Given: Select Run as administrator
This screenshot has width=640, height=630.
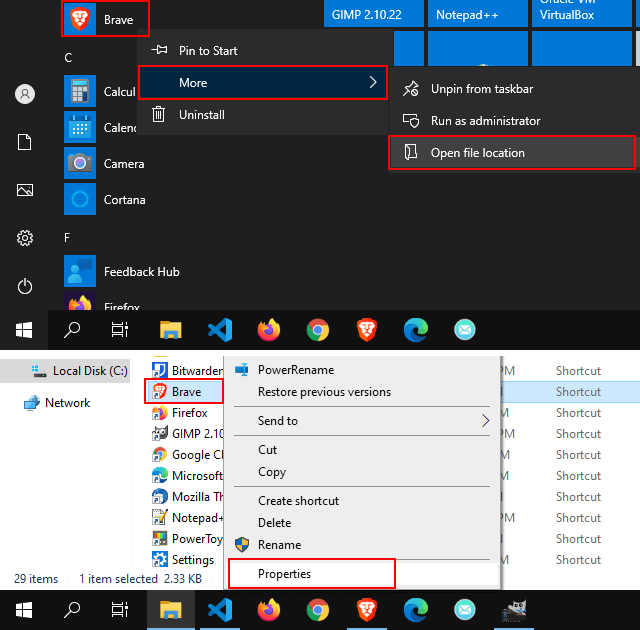Looking at the screenshot, I should point(513,121).
